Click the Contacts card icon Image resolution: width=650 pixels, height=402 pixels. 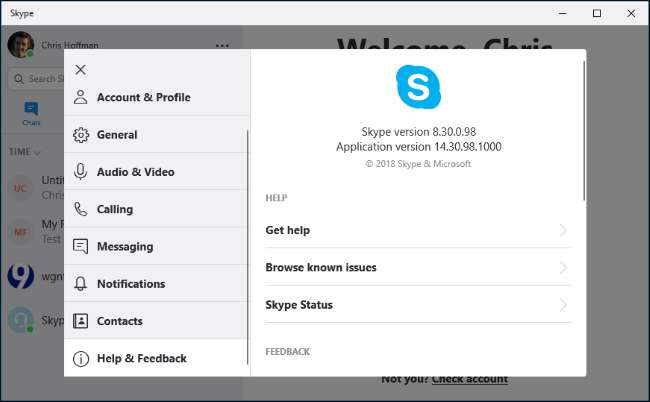click(x=80, y=321)
